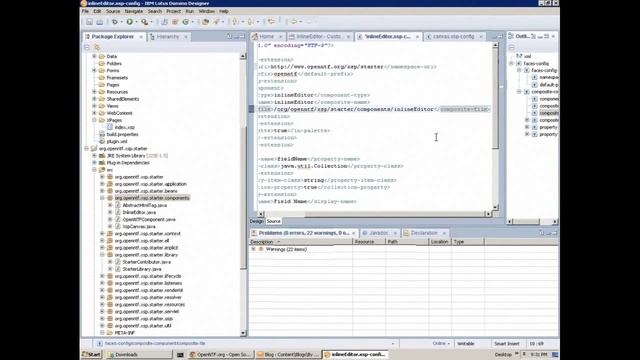
Task: Click the Outline panel collapse-all icon
Action: pyautogui.click(x=512, y=47)
